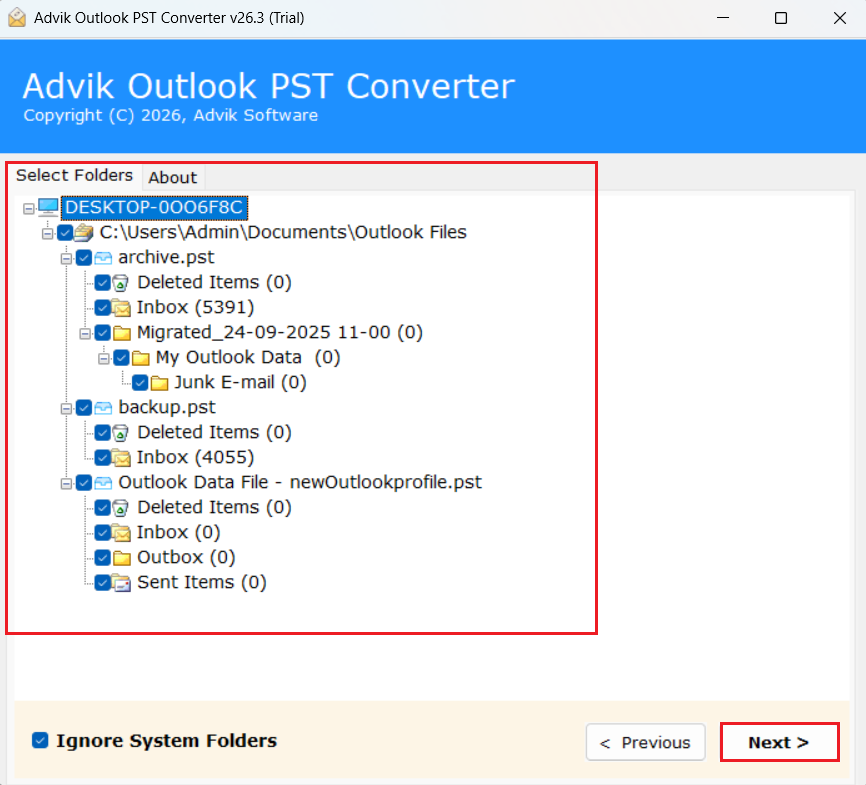The height and width of the screenshot is (785, 866).
Task: Go back with the Previous button
Action: (645, 742)
